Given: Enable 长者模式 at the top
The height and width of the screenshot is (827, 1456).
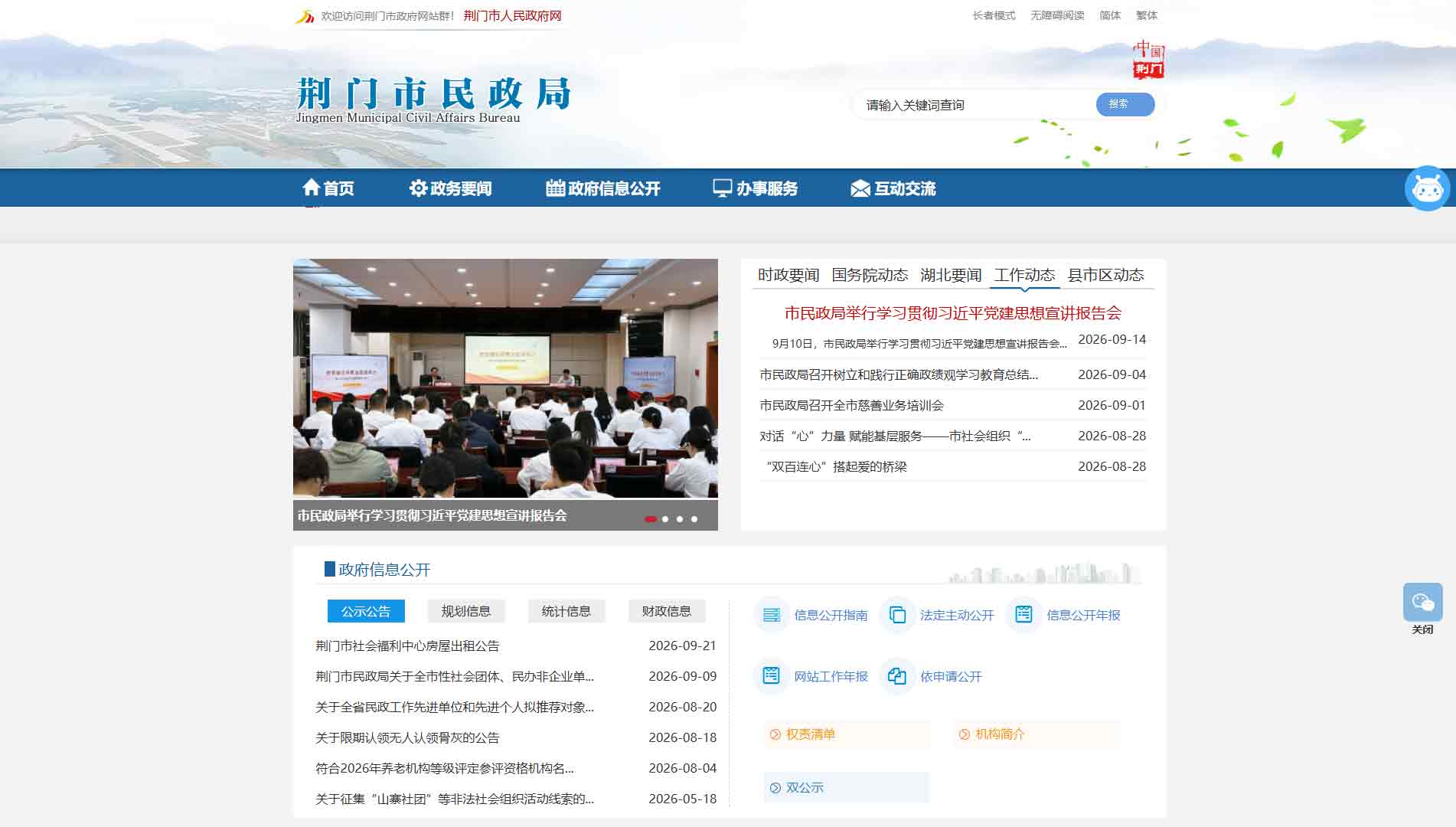Looking at the screenshot, I should click(994, 15).
